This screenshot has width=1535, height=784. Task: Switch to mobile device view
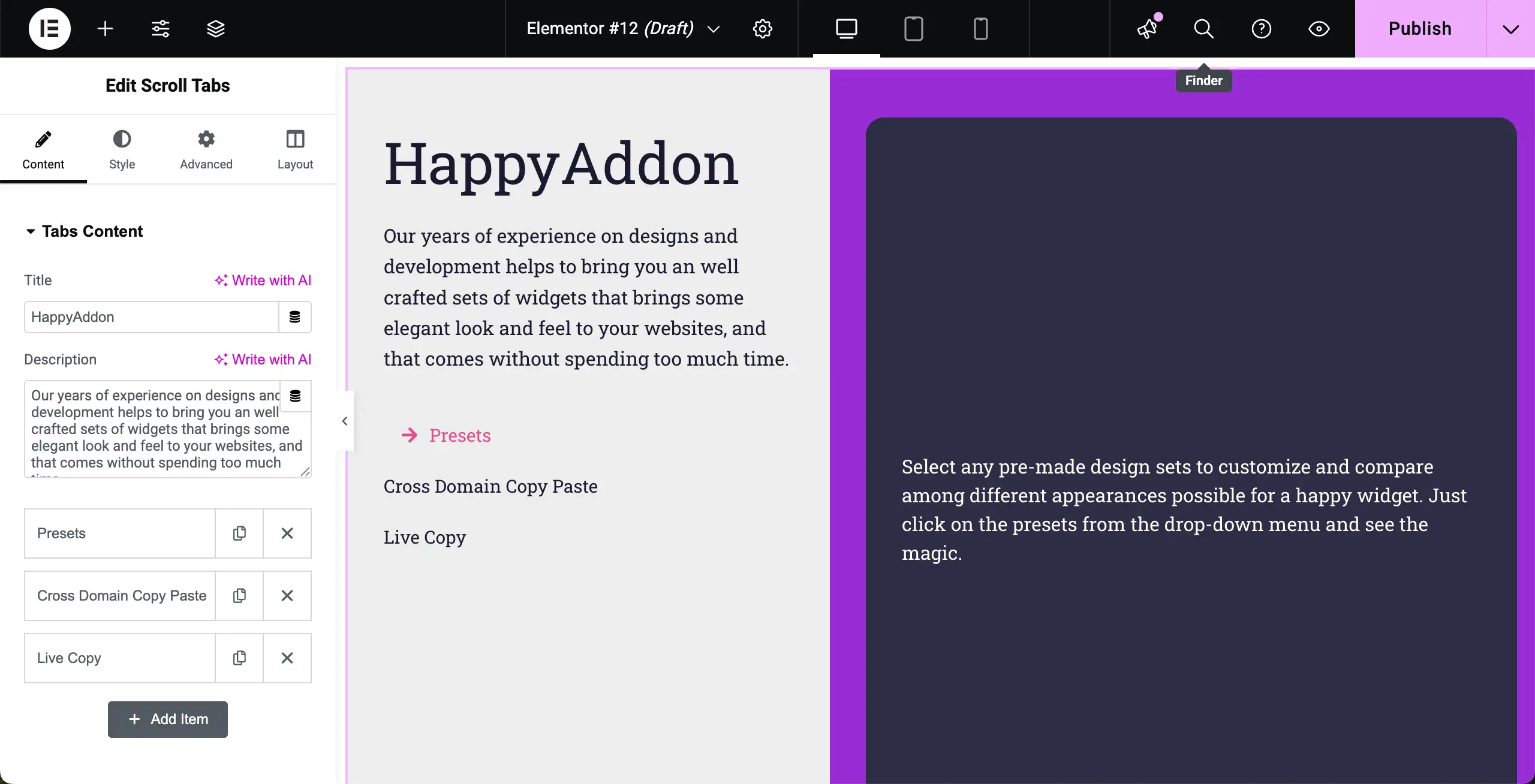pyautogui.click(x=980, y=29)
